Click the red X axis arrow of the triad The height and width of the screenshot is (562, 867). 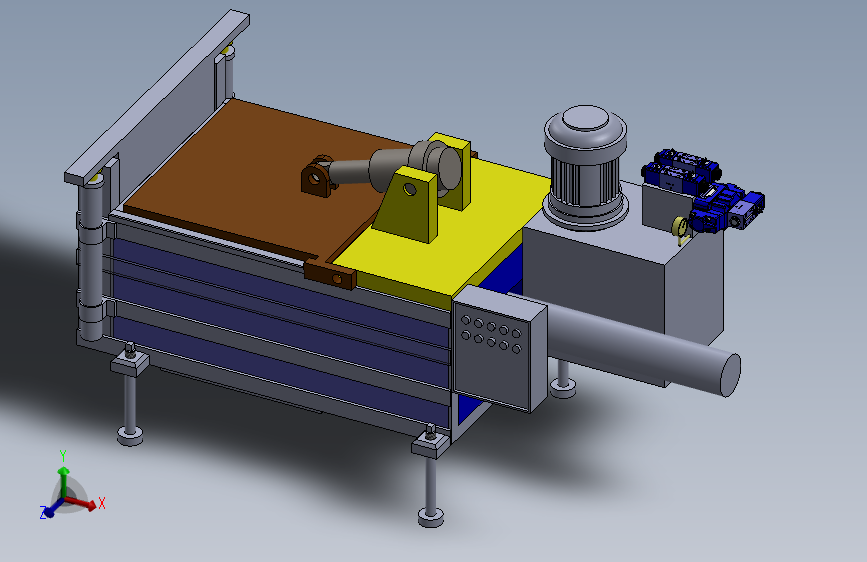click(83, 503)
